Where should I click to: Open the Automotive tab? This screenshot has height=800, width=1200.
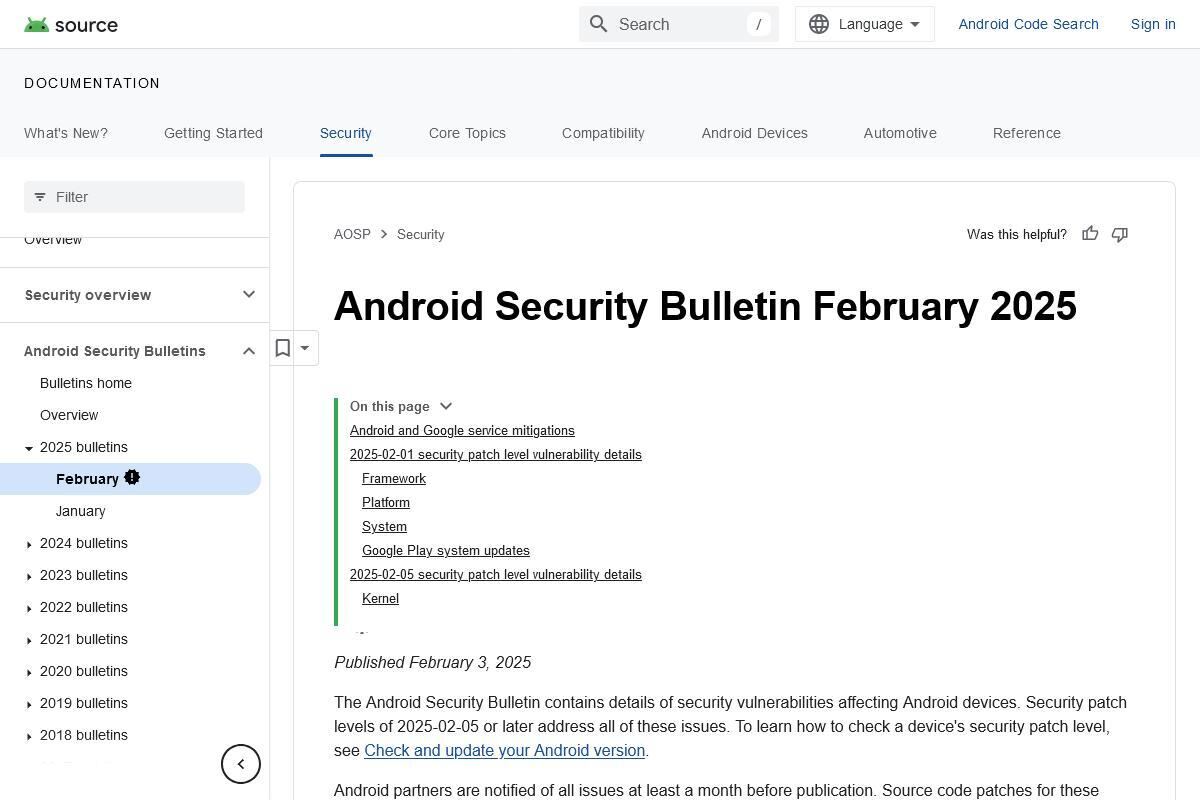[x=900, y=133]
